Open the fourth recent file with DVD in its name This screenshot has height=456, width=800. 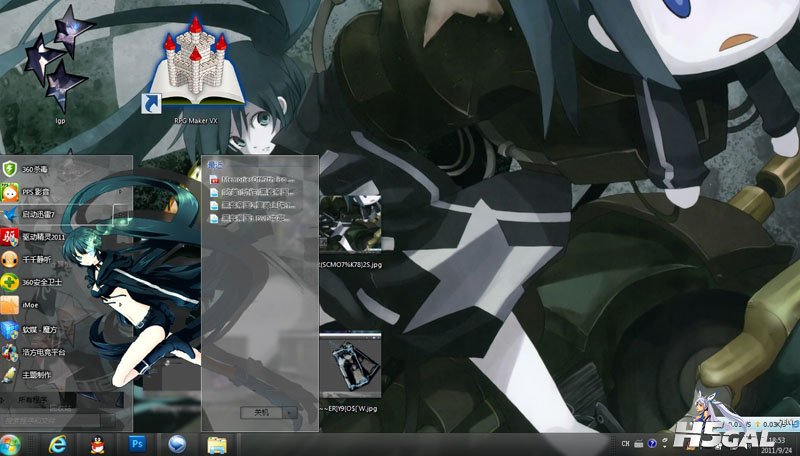[252, 218]
